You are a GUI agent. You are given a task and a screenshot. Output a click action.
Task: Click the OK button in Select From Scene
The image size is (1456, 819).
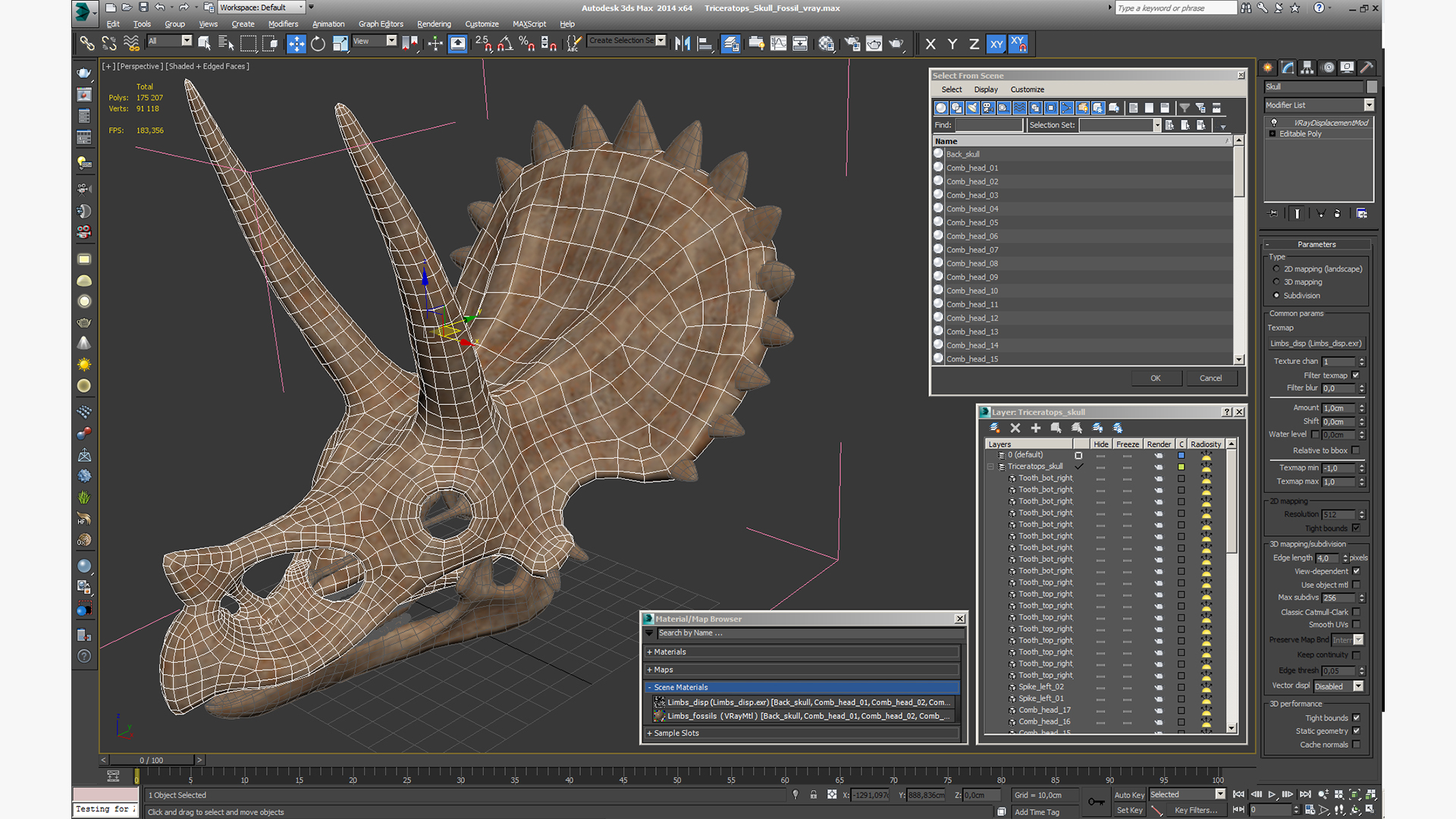(x=1155, y=378)
